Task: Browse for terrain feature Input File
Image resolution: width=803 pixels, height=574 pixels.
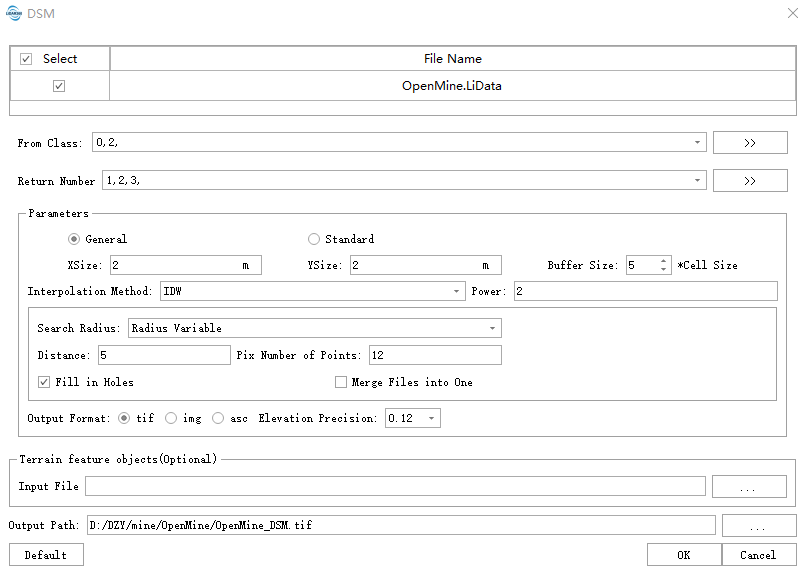Action: (x=749, y=487)
